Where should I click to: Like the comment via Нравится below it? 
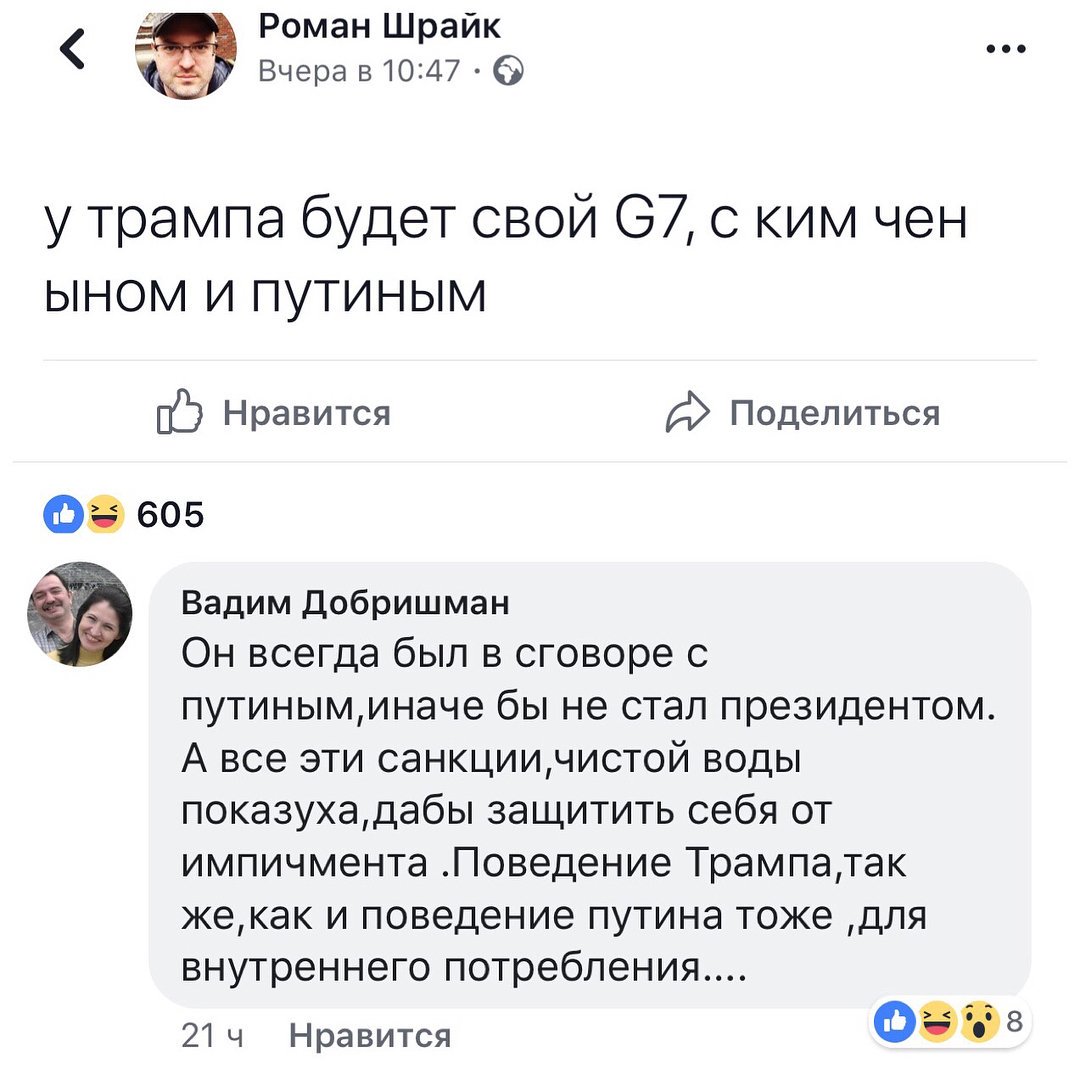pyautogui.click(x=369, y=1035)
